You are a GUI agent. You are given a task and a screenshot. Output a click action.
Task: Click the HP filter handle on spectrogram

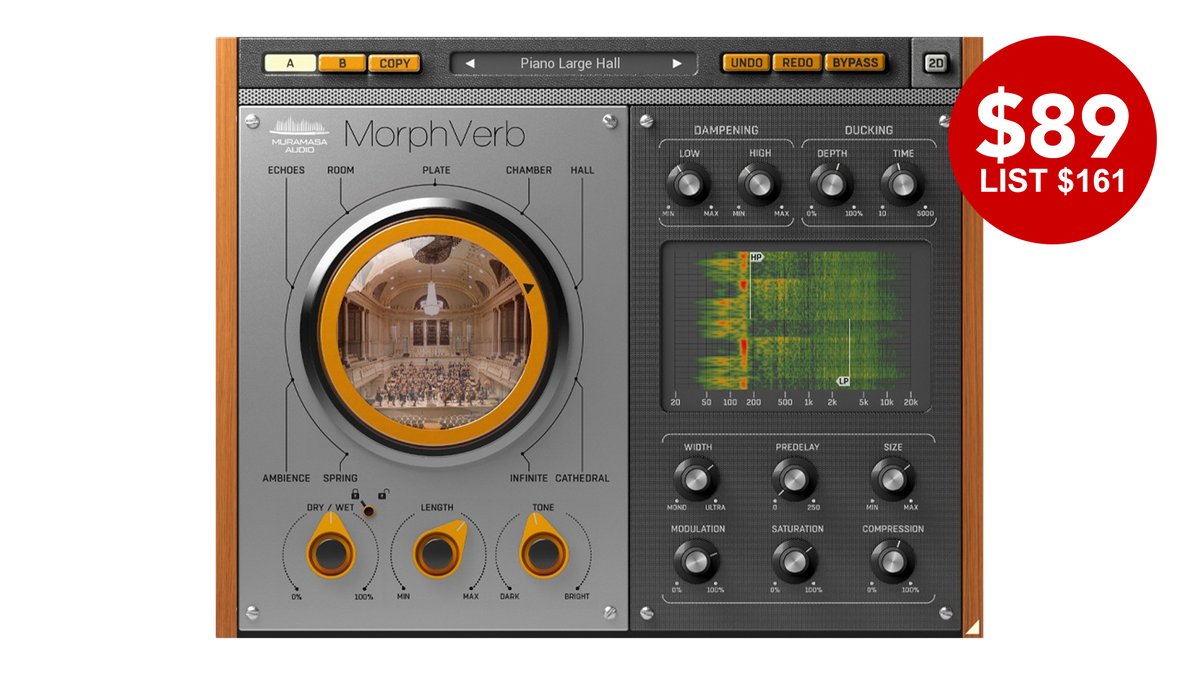pyautogui.click(x=756, y=257)
